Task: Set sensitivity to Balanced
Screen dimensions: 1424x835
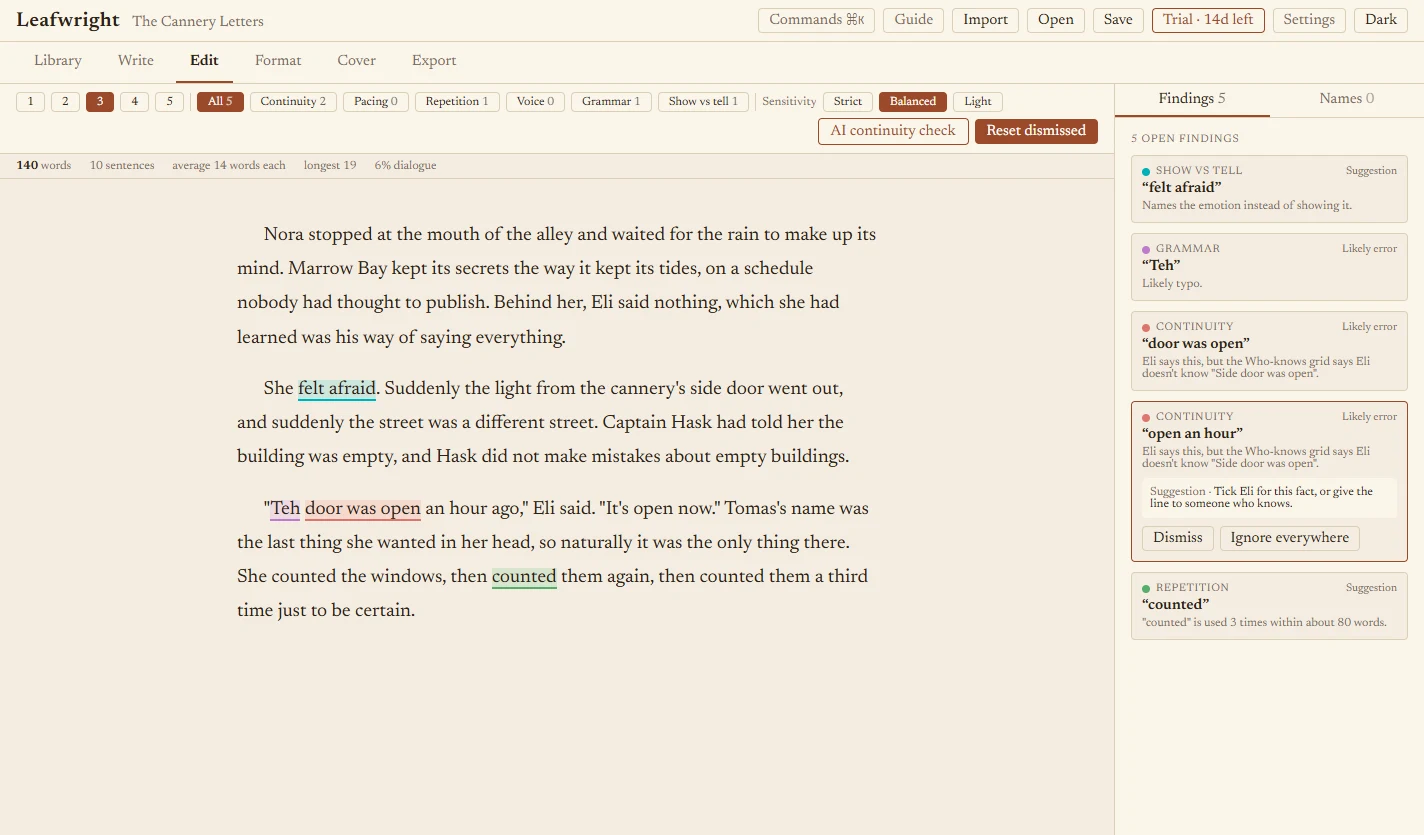Action: [x=913, y=101]
